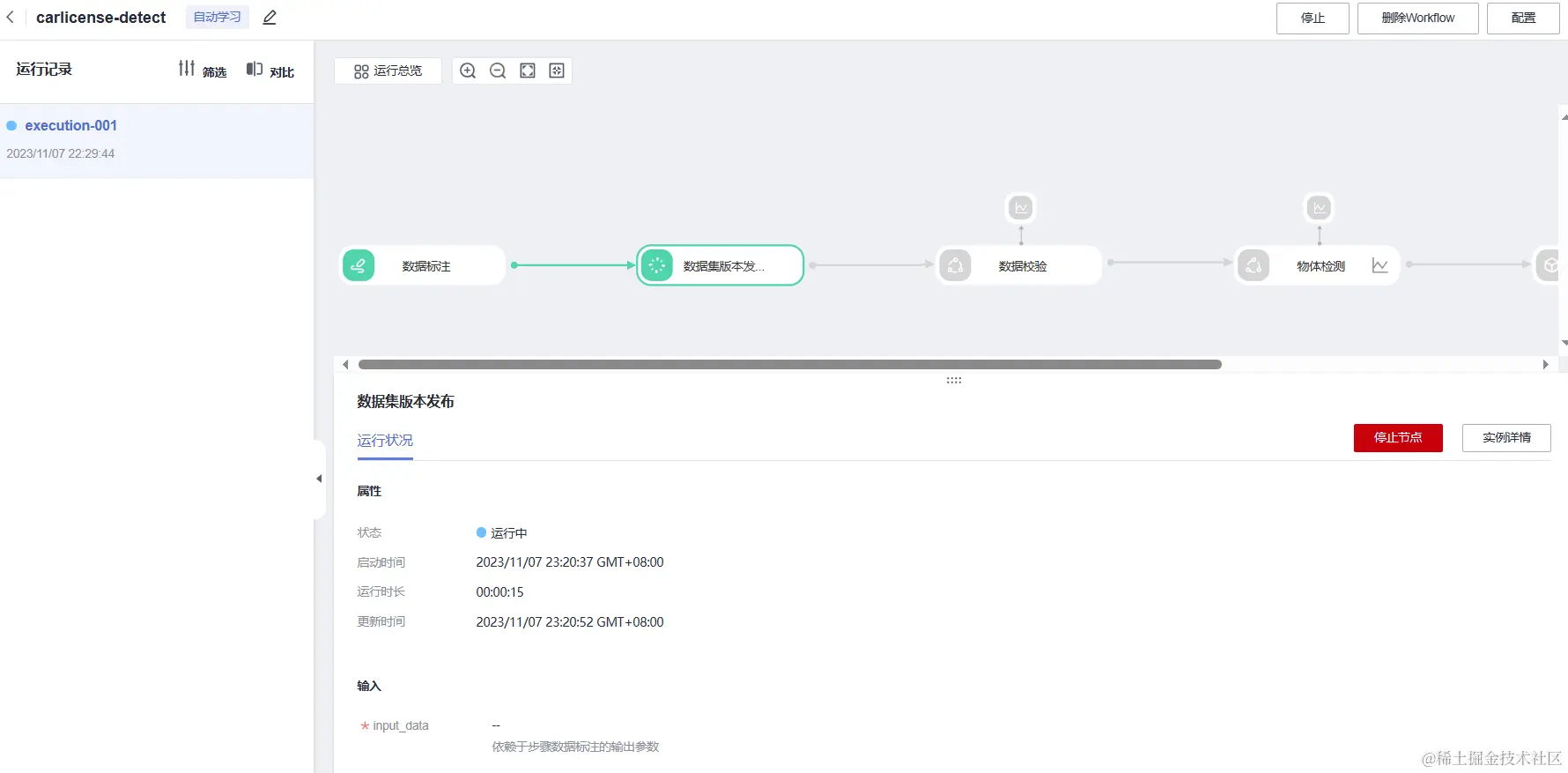Open metrics icon above 数据校验 node
The image size is (1568, 773).
click(1021, 208)
